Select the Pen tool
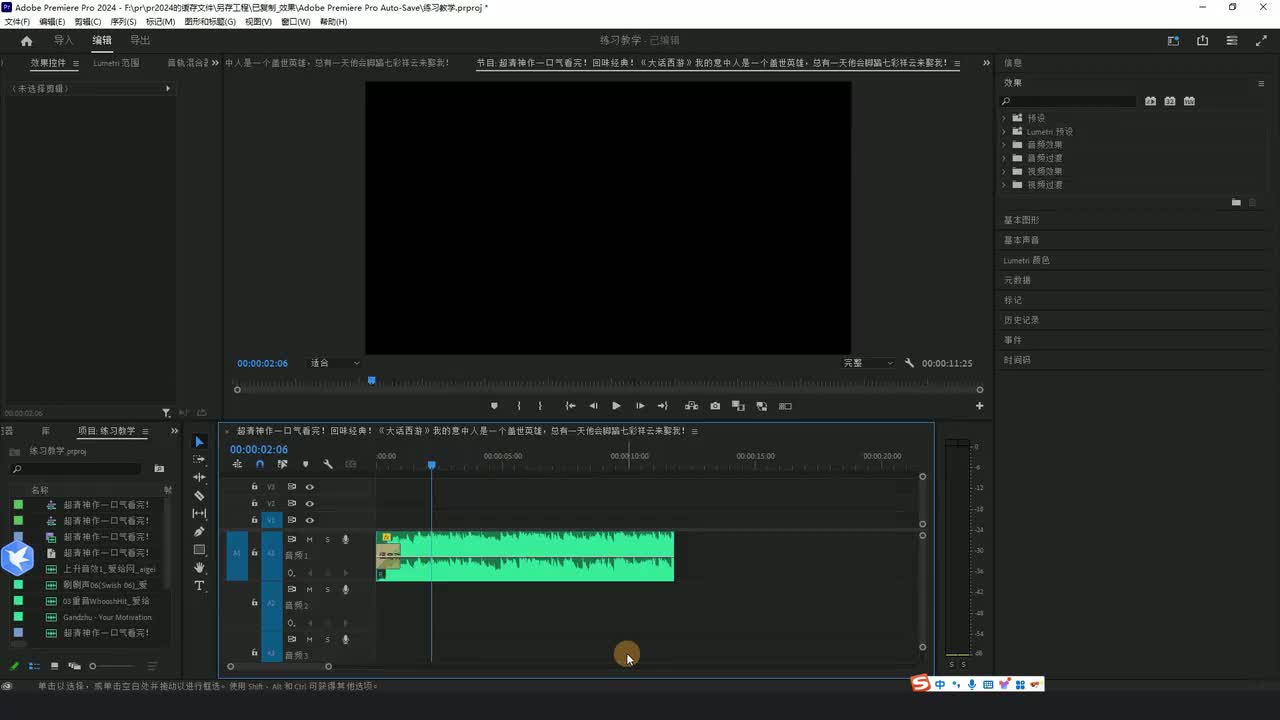The image size is (1280, 720). (199, 531)
